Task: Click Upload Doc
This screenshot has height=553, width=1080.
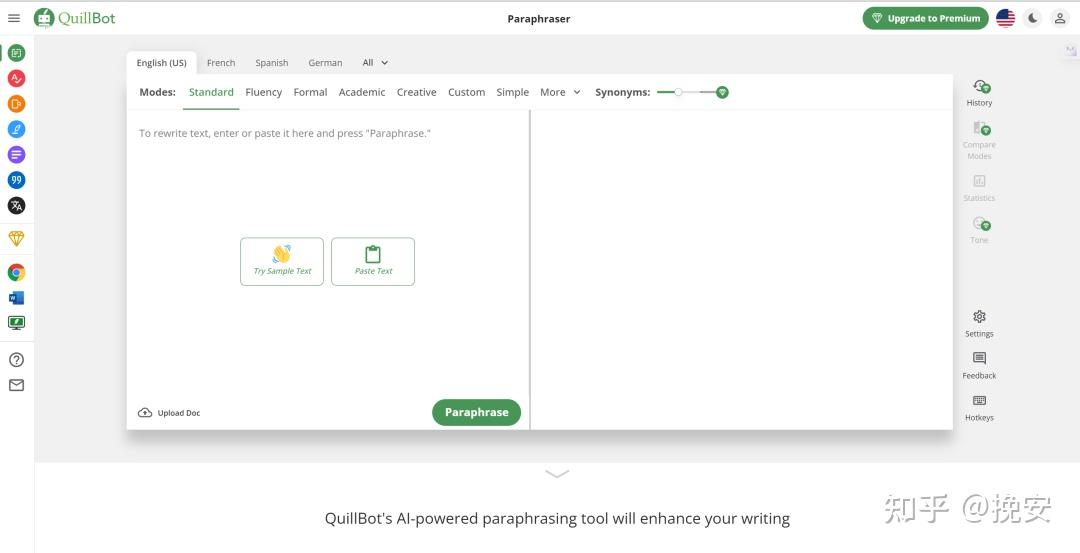Action: pyautogui.click(x=169, y=413)
